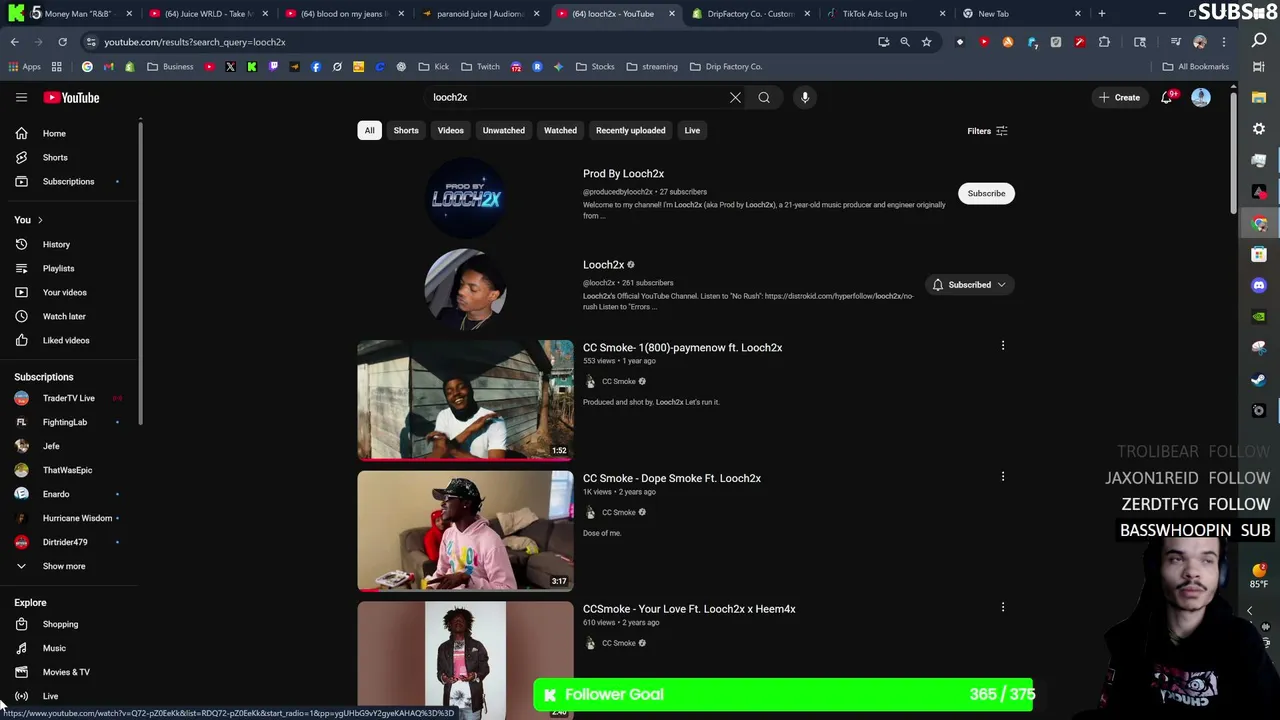The height and width of the screenshot is (720, 1280).
Task: Clear the search query with X
Action: tap(735, 97)
